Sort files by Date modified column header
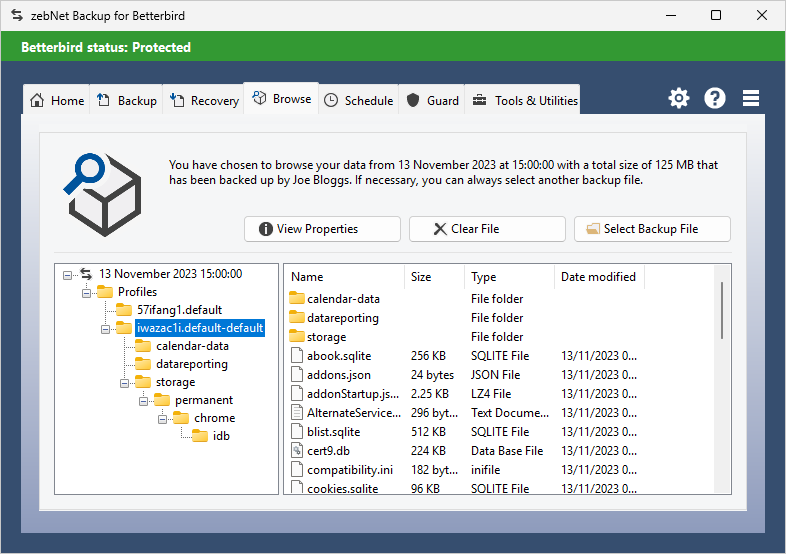The height and width of the screenshot is (554, 786). point(598,277)
